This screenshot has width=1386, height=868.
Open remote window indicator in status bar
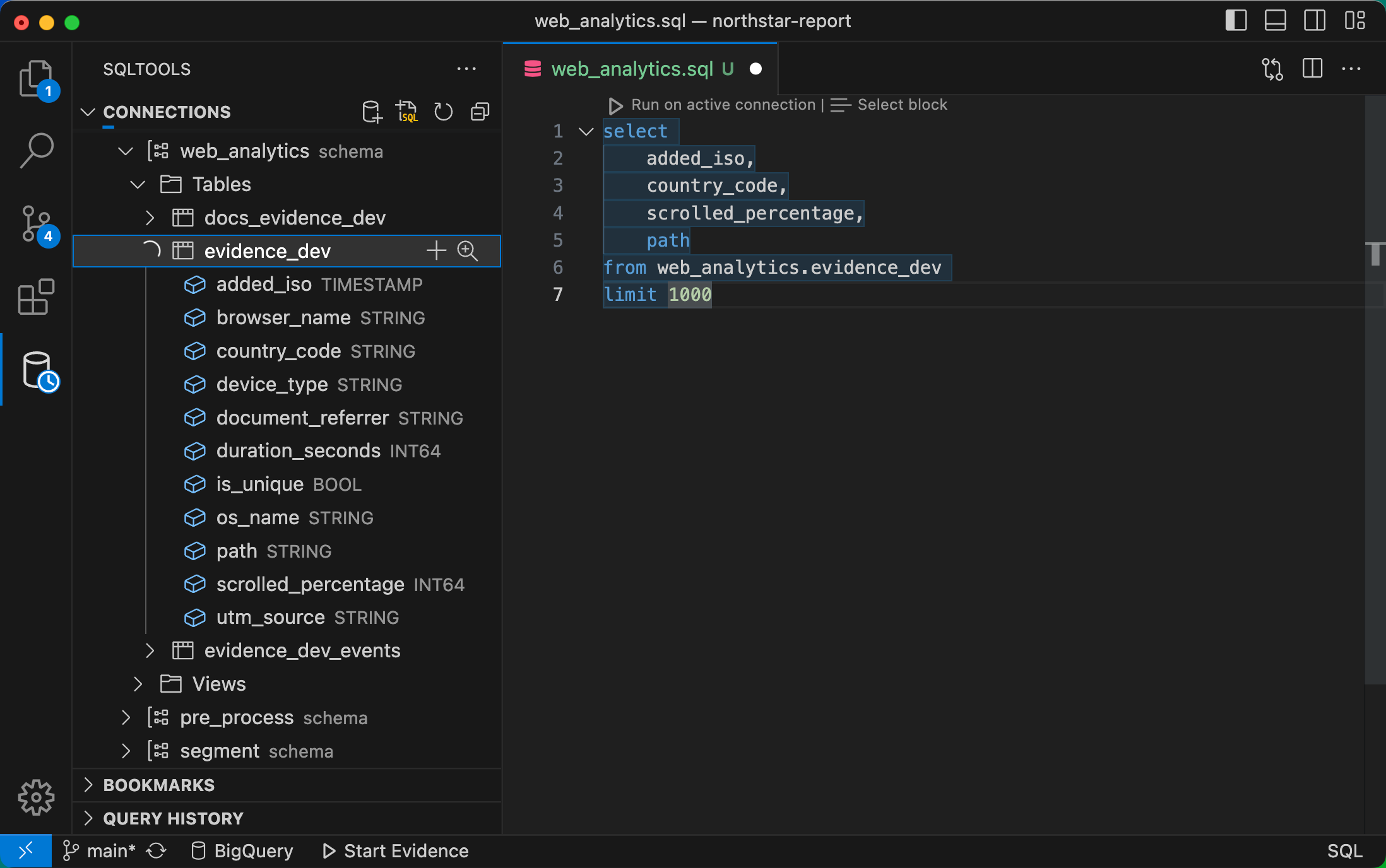pos(26,851)
